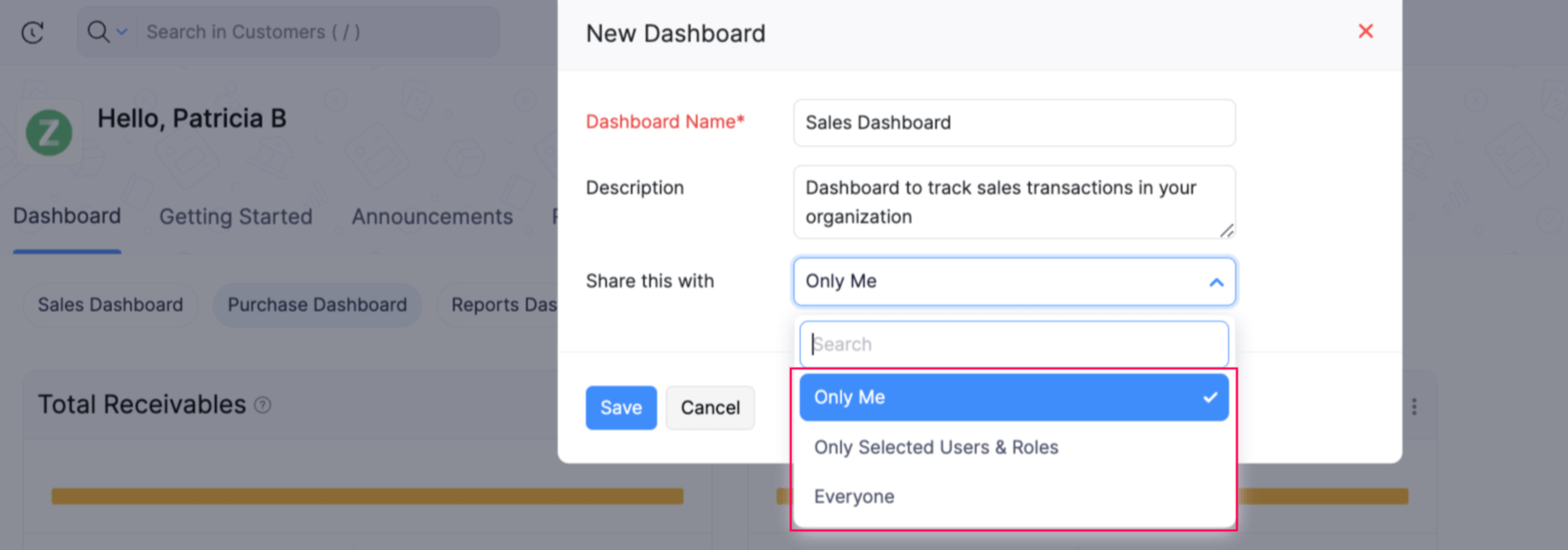
Task: Click the Save button
Action: click(x=620, y=407)
